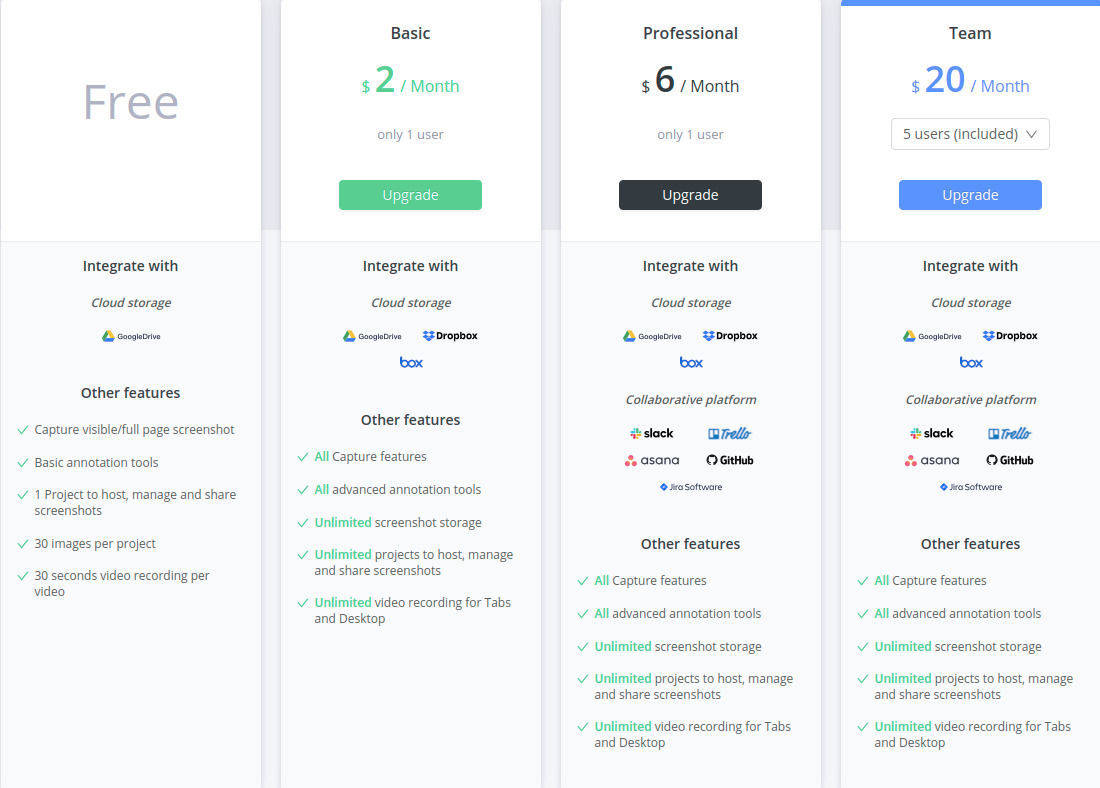This screenshot has width=1100, height=788.
Task: Click the box icon under Team cloud storage
Action: [970, 362]
